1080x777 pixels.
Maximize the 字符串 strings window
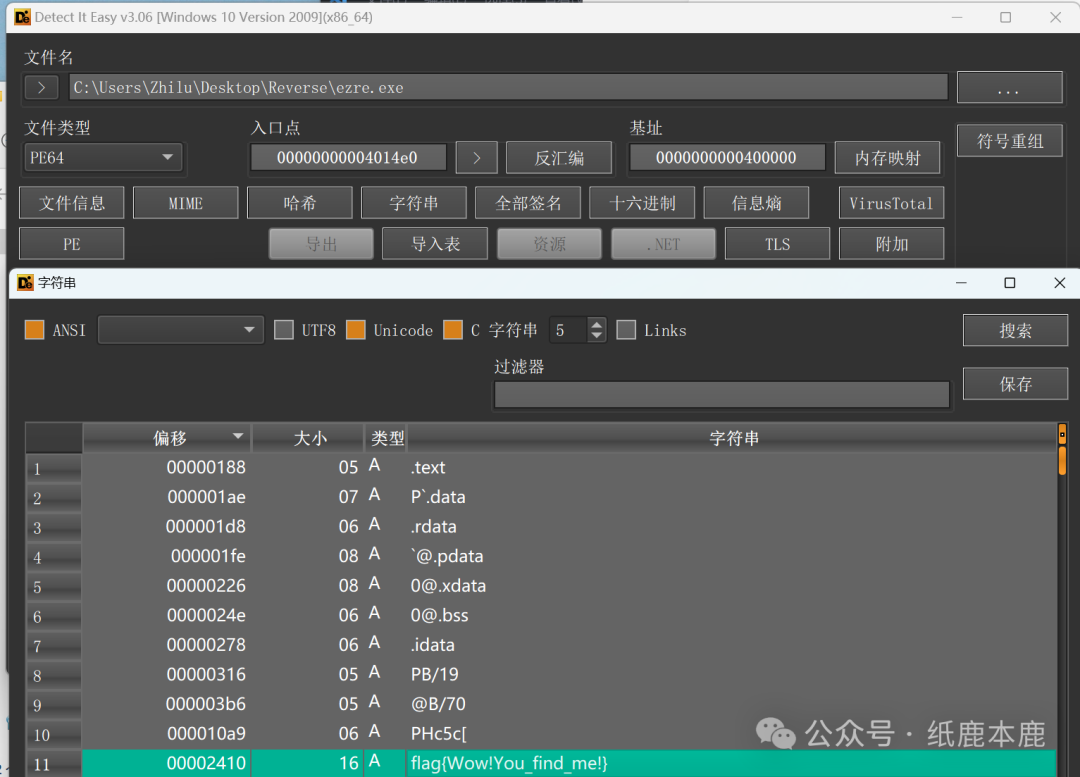(x=1010, y=283)
